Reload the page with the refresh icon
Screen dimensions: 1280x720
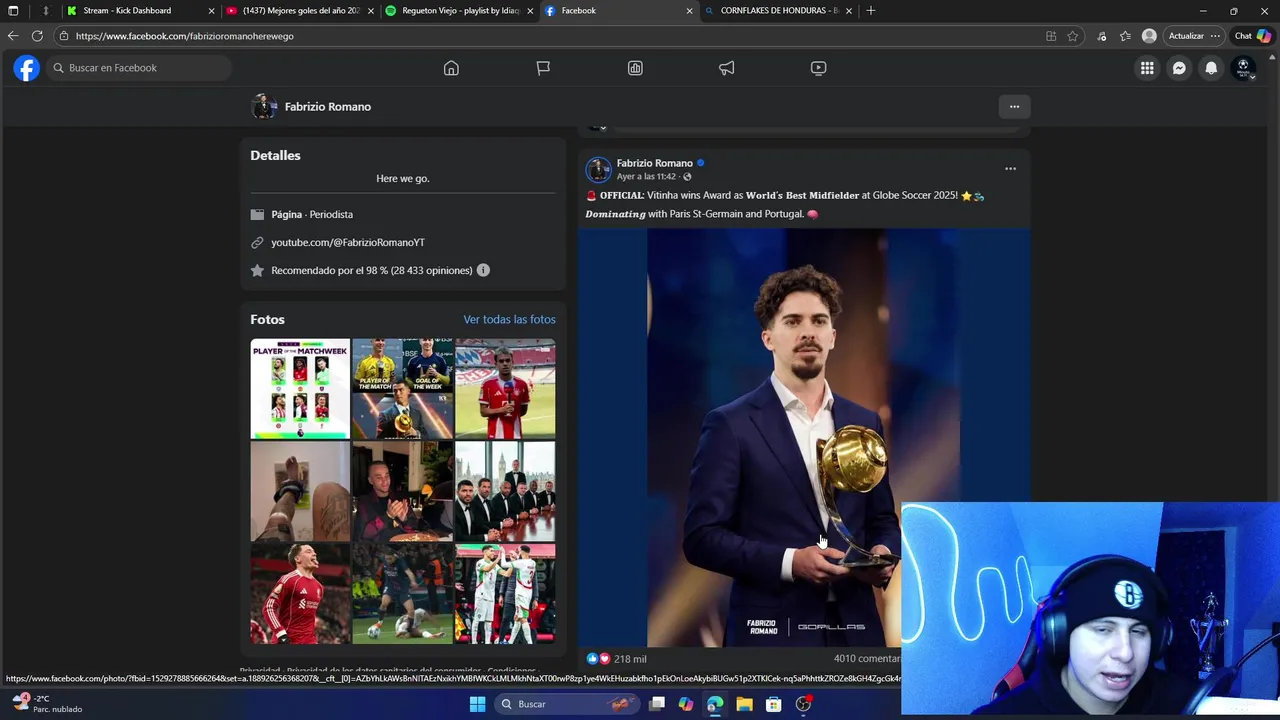[37, 36]
